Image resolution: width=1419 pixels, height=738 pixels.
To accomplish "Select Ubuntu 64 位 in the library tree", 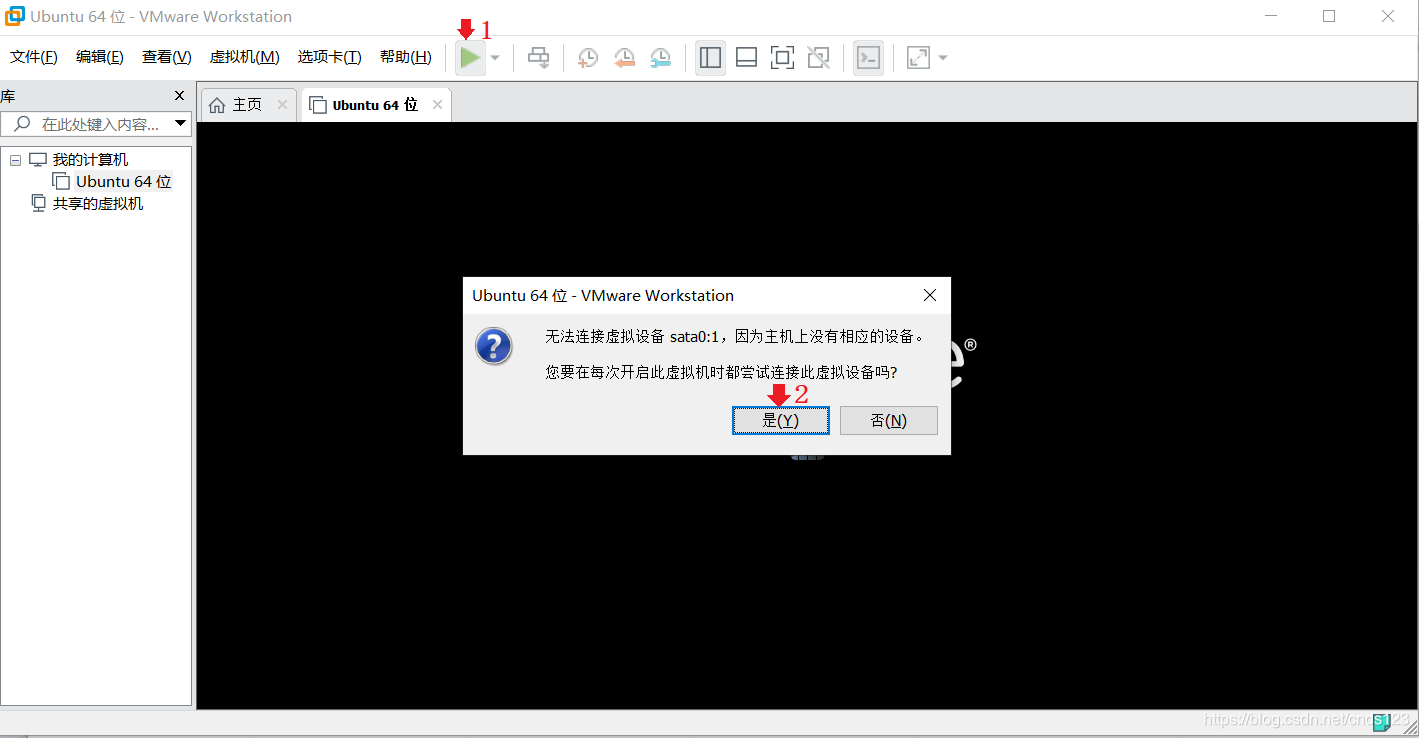I will coord(124,182).
